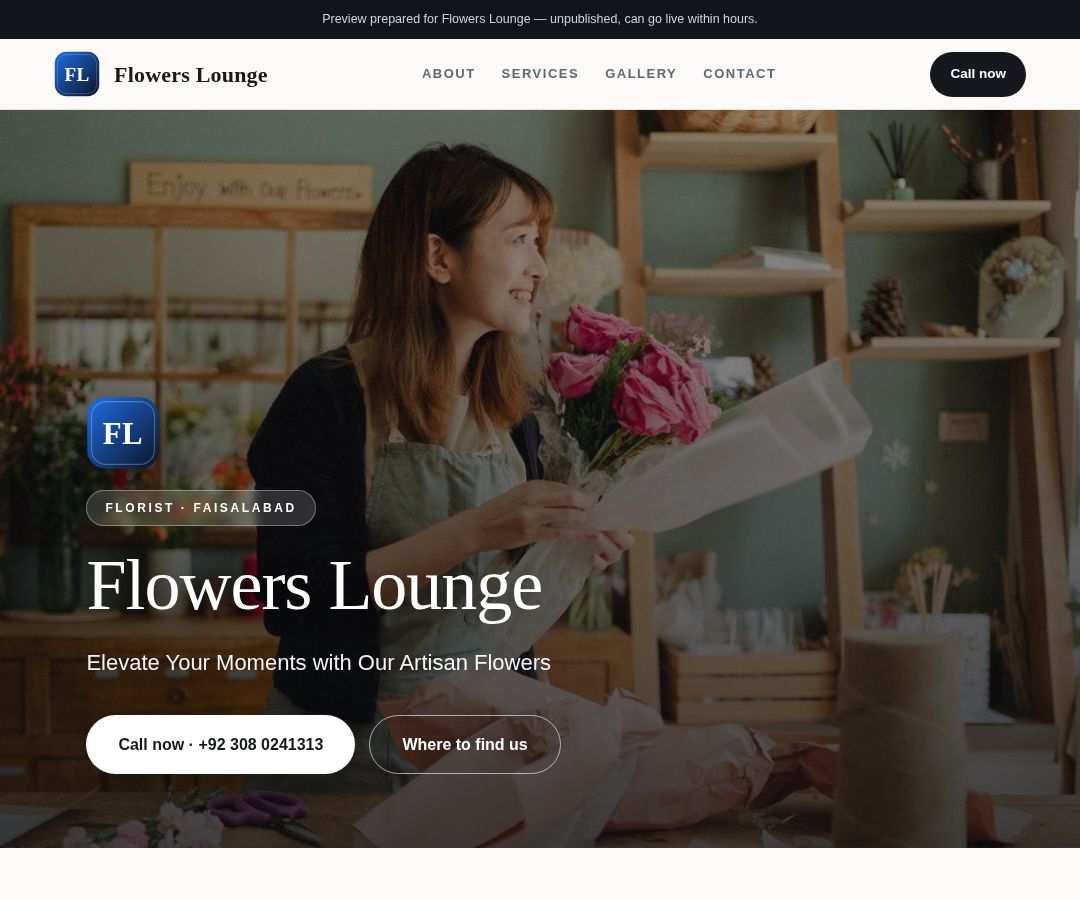Click the FL logo icon in header
The height and width of the screenshot is (900, 1080).
click(76, 74)
